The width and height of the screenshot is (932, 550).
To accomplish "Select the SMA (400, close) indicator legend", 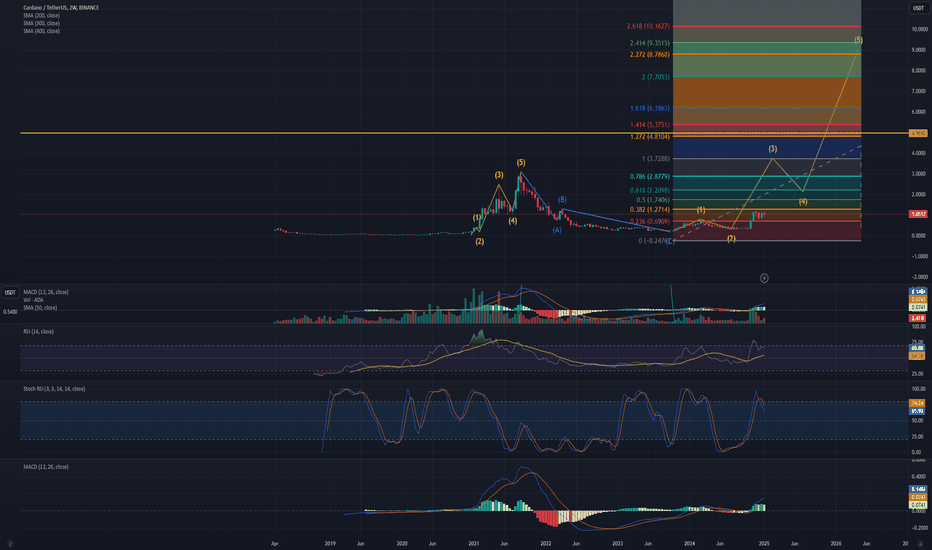I will click(42, 31).
